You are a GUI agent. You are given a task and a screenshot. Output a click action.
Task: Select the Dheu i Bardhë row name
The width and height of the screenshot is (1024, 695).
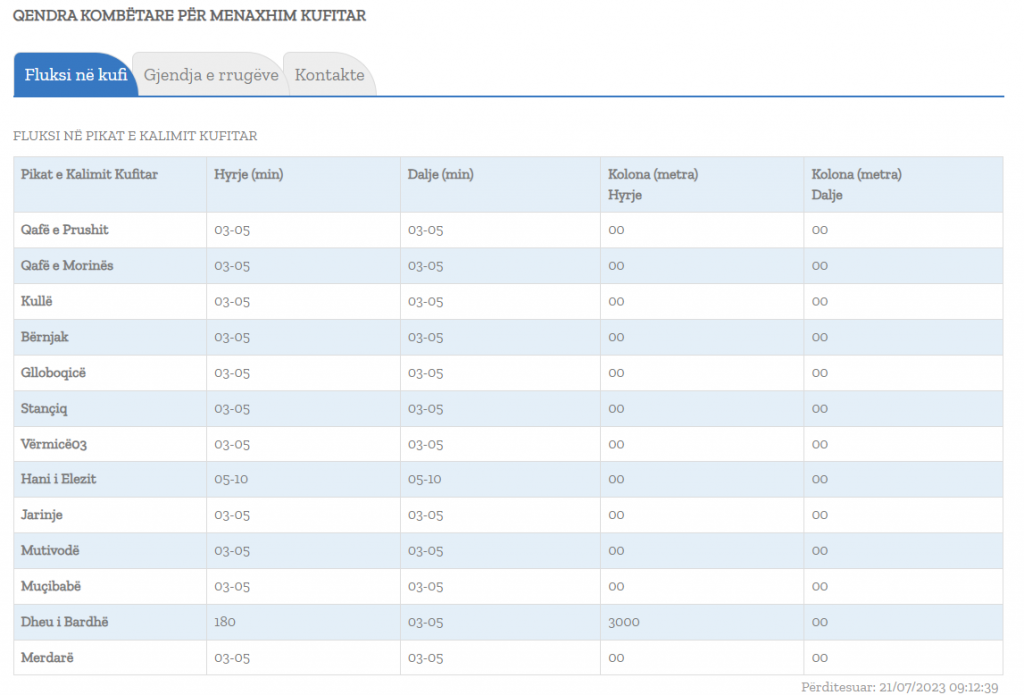(65, 622)
